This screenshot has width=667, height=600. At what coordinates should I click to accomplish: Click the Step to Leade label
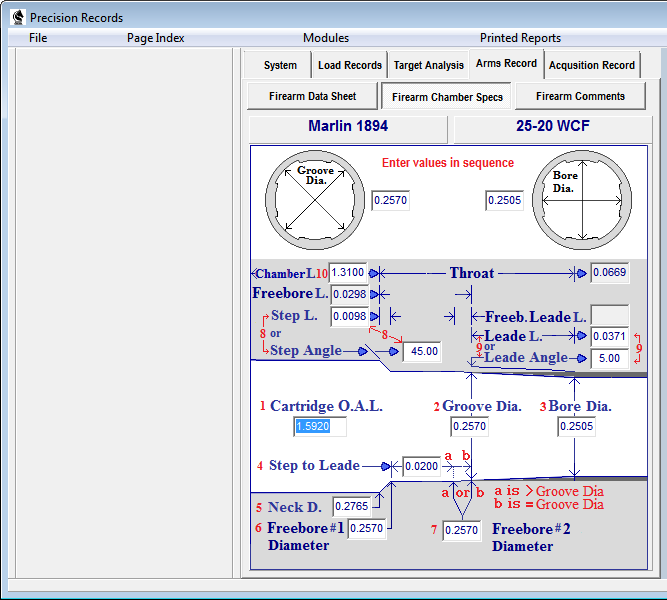pyautogui.click(x=314, y=466)
